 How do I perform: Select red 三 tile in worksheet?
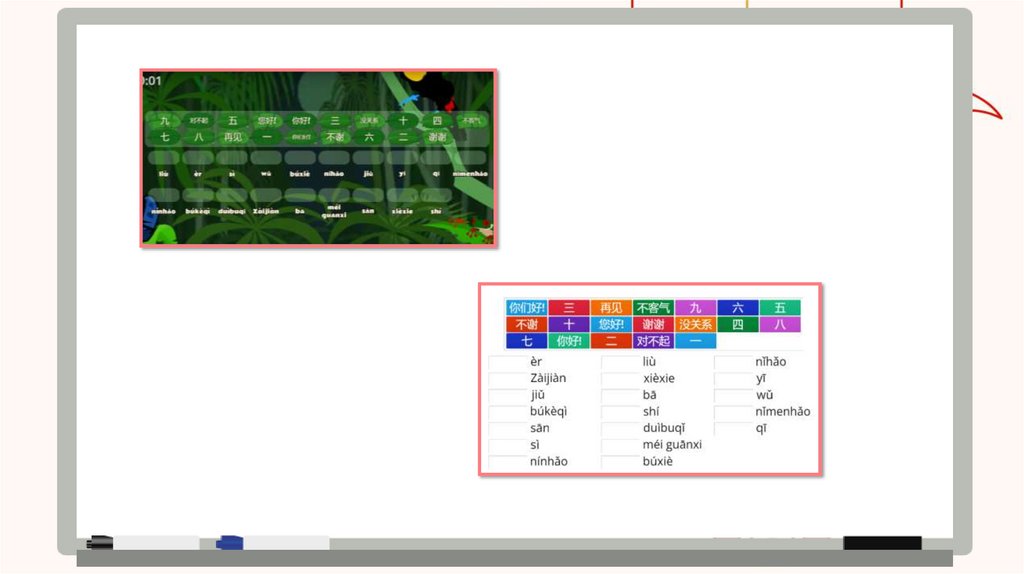(569, 308)
